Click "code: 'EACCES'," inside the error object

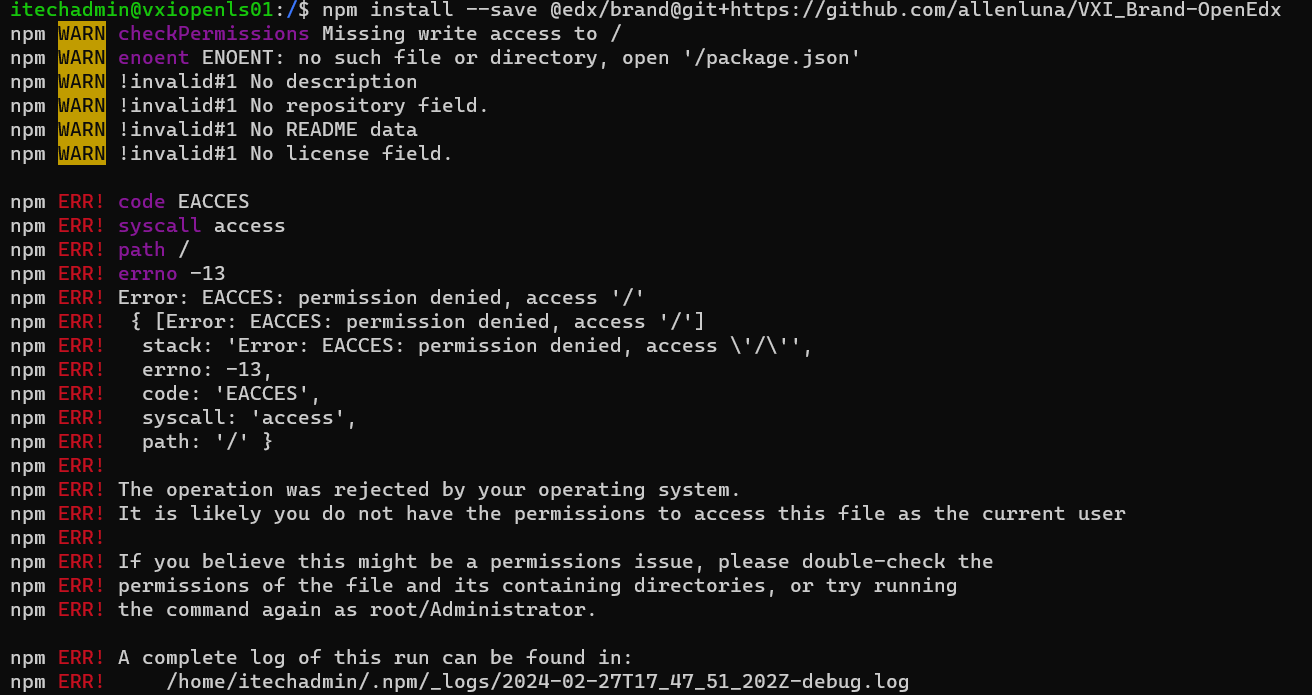coord(232,394)
